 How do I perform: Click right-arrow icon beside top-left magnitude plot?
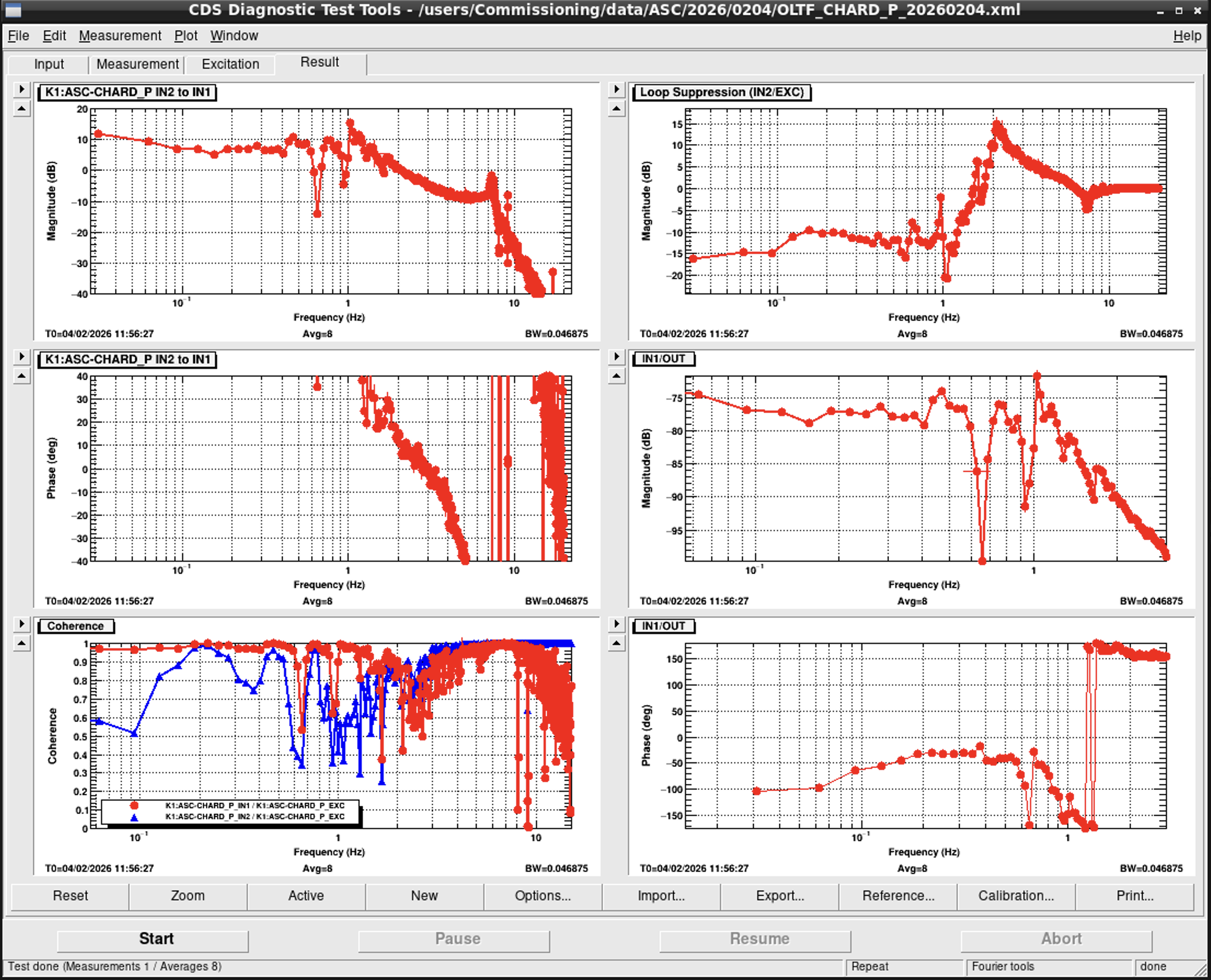21,89
